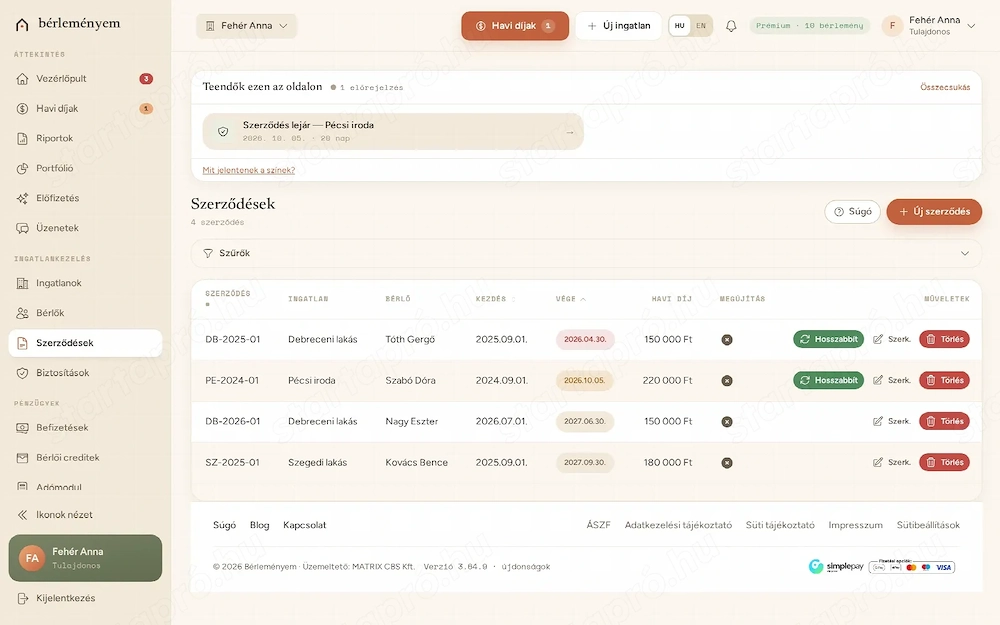The width and height of the screenshot is (1000, 625).
Task: Click the Fehér Anna profile card in sidebar
Action: (85, 558)
